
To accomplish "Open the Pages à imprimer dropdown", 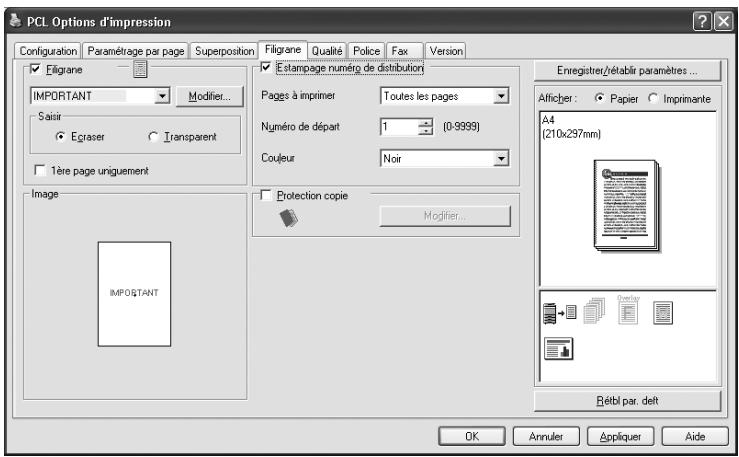I will tap(501, 96).
